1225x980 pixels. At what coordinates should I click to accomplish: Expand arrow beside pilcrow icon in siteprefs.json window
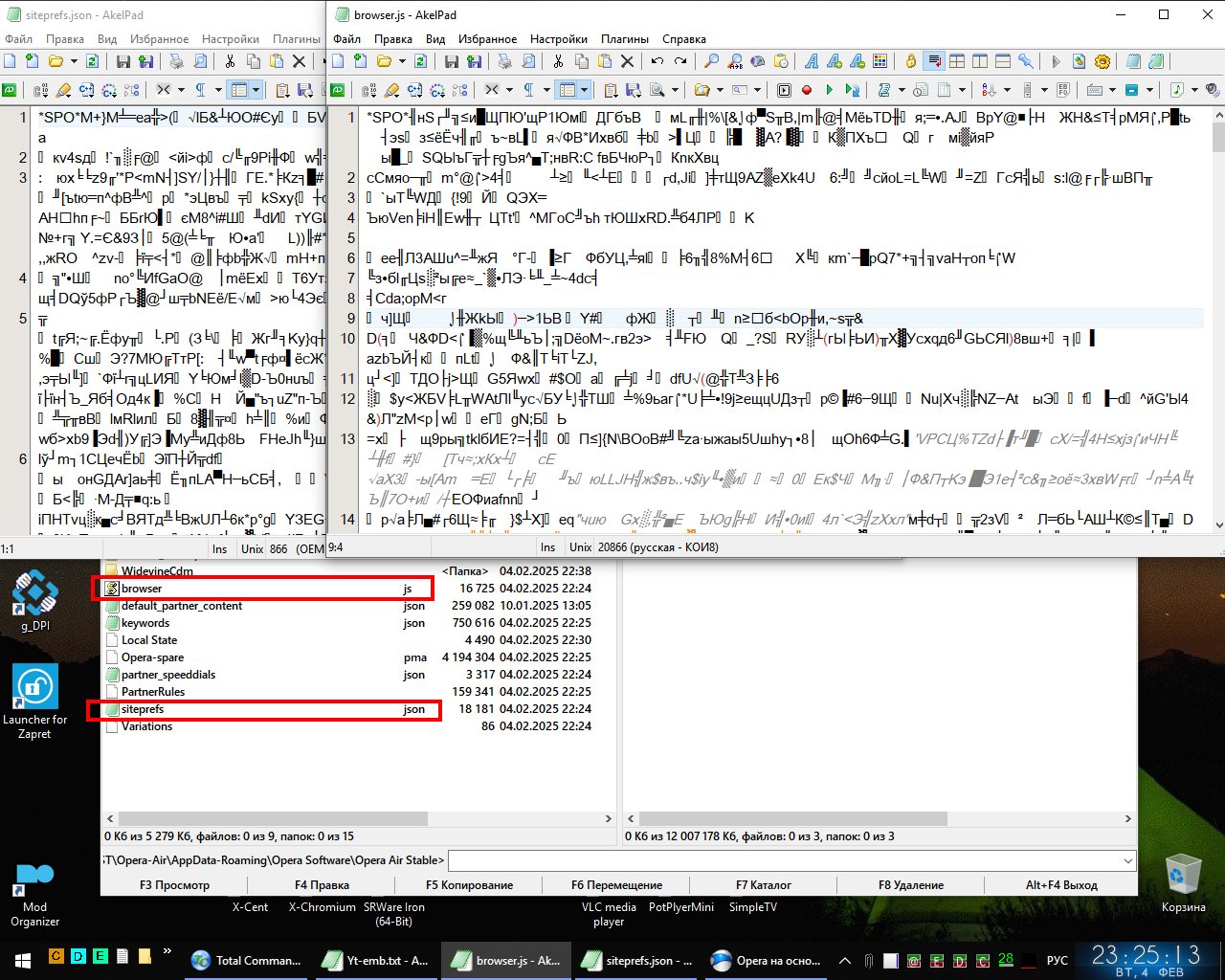[x=218, y=90]
